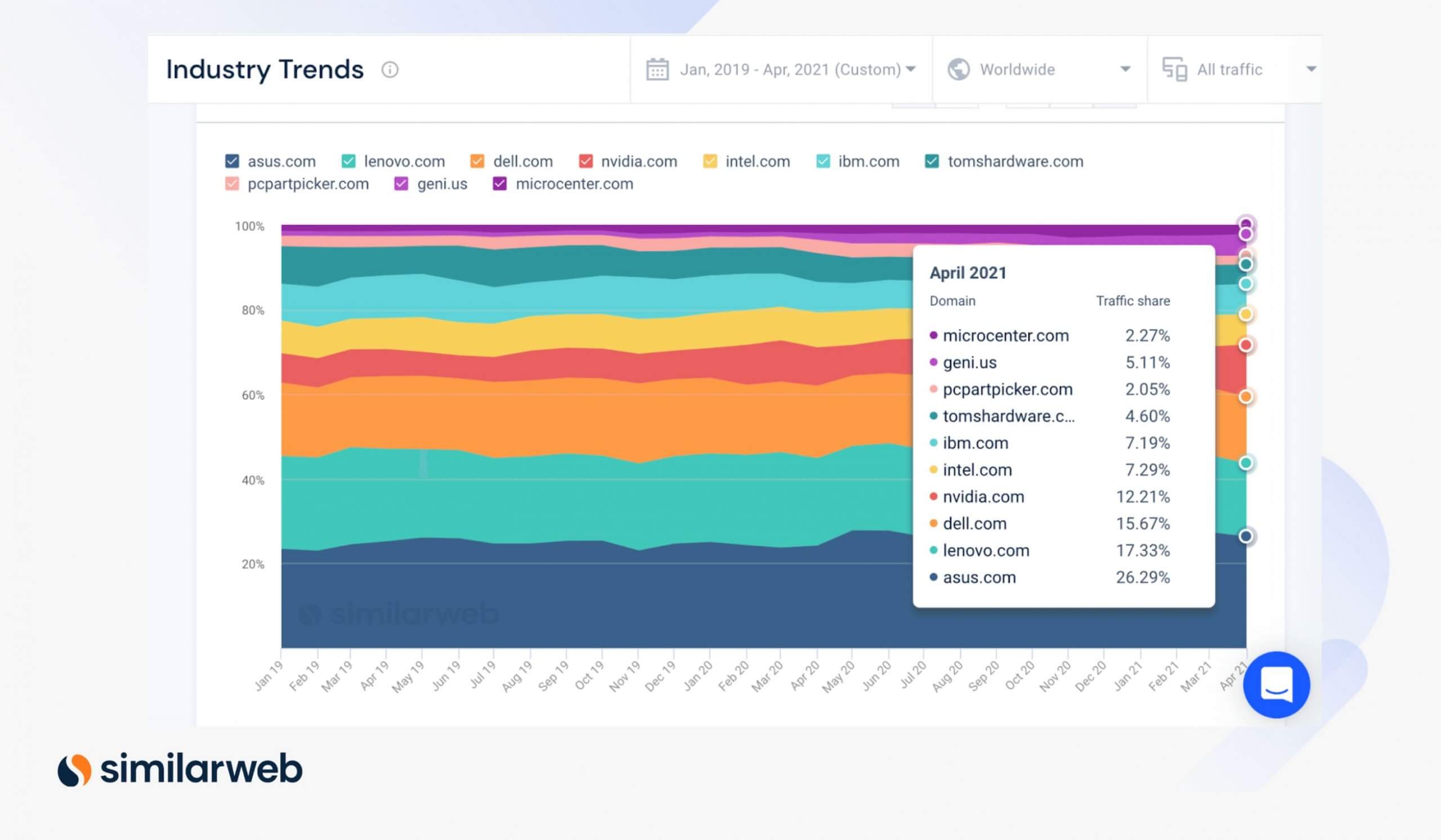
Task: Click microcenter.com legend label
Action: click(x=574, y=184)
